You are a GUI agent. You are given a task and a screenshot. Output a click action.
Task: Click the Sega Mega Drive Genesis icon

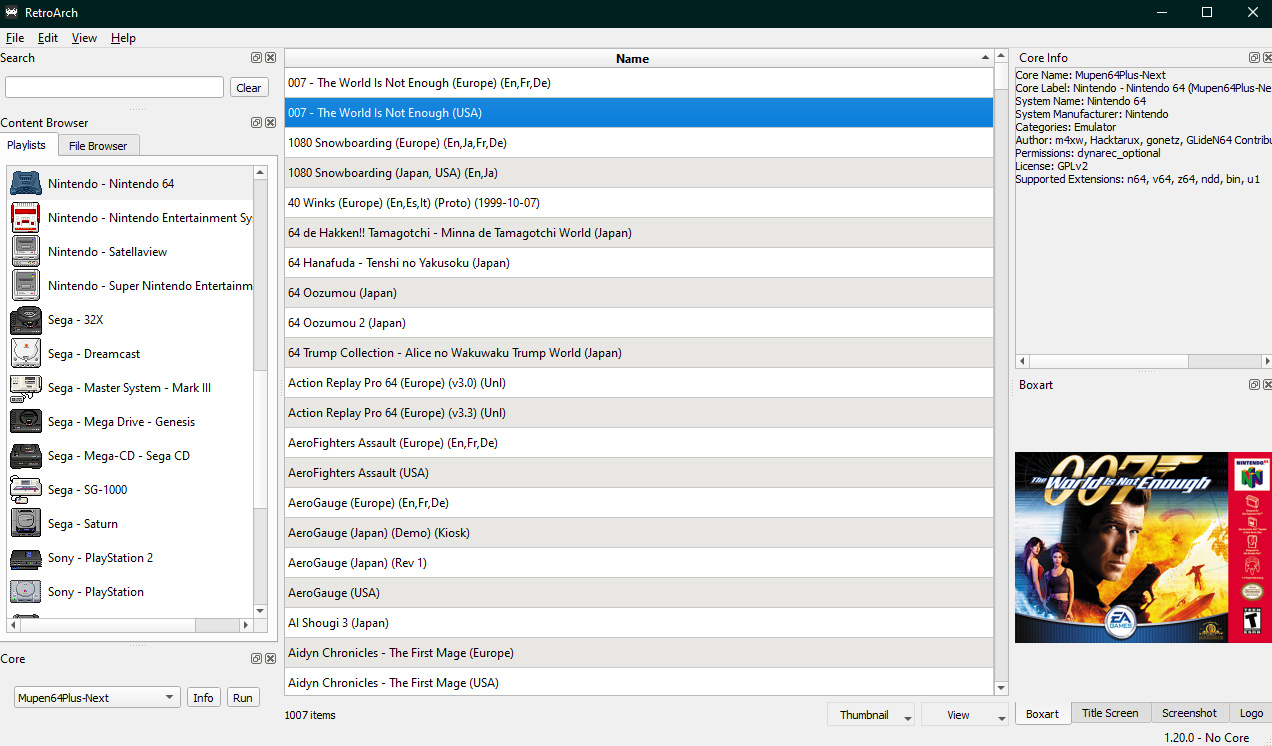(25, 422)
